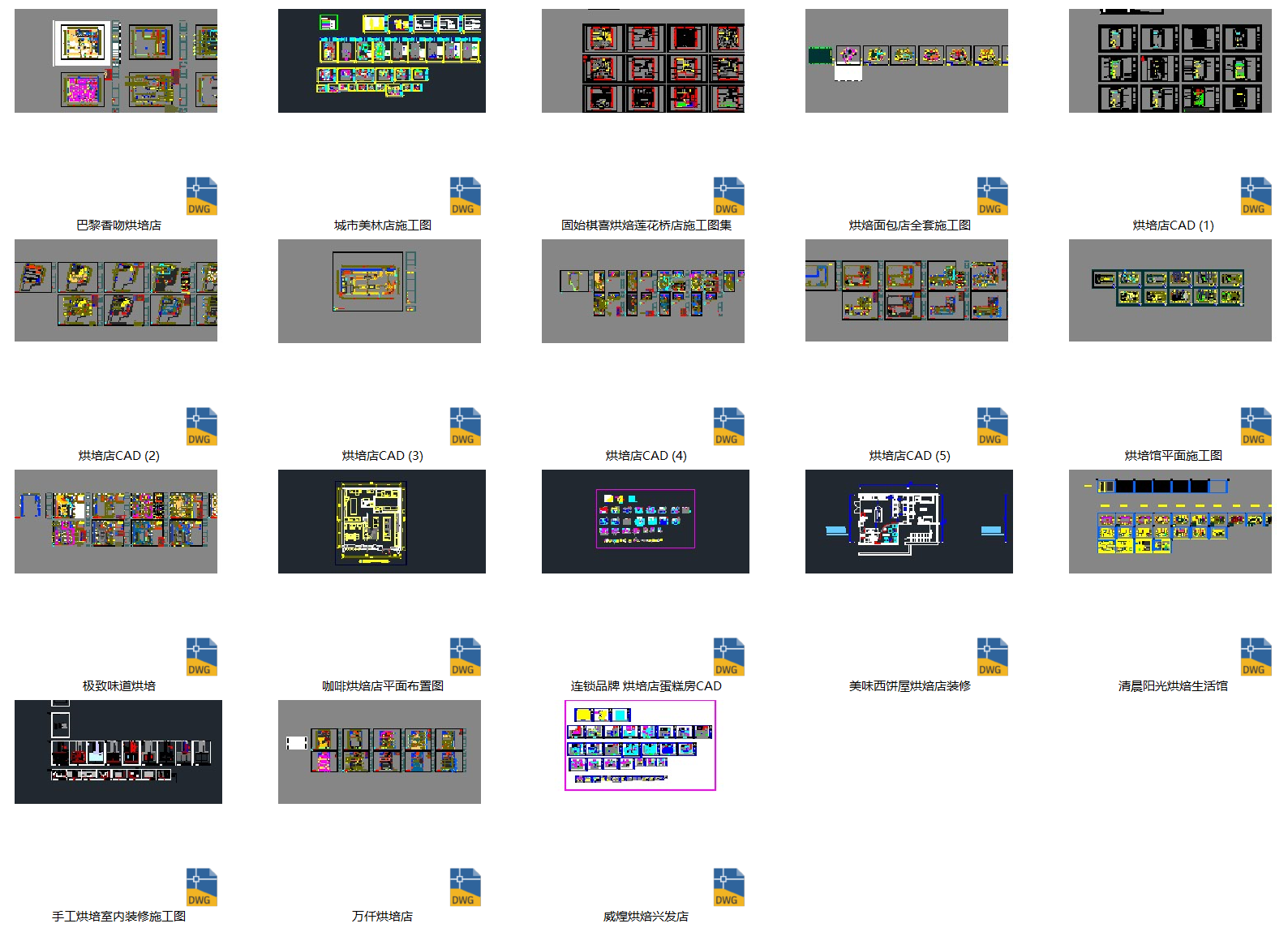
Task: Click the 连锁品牌 烘焙店蛋糕房CAD thumbnail
Action: pos(645,521)
